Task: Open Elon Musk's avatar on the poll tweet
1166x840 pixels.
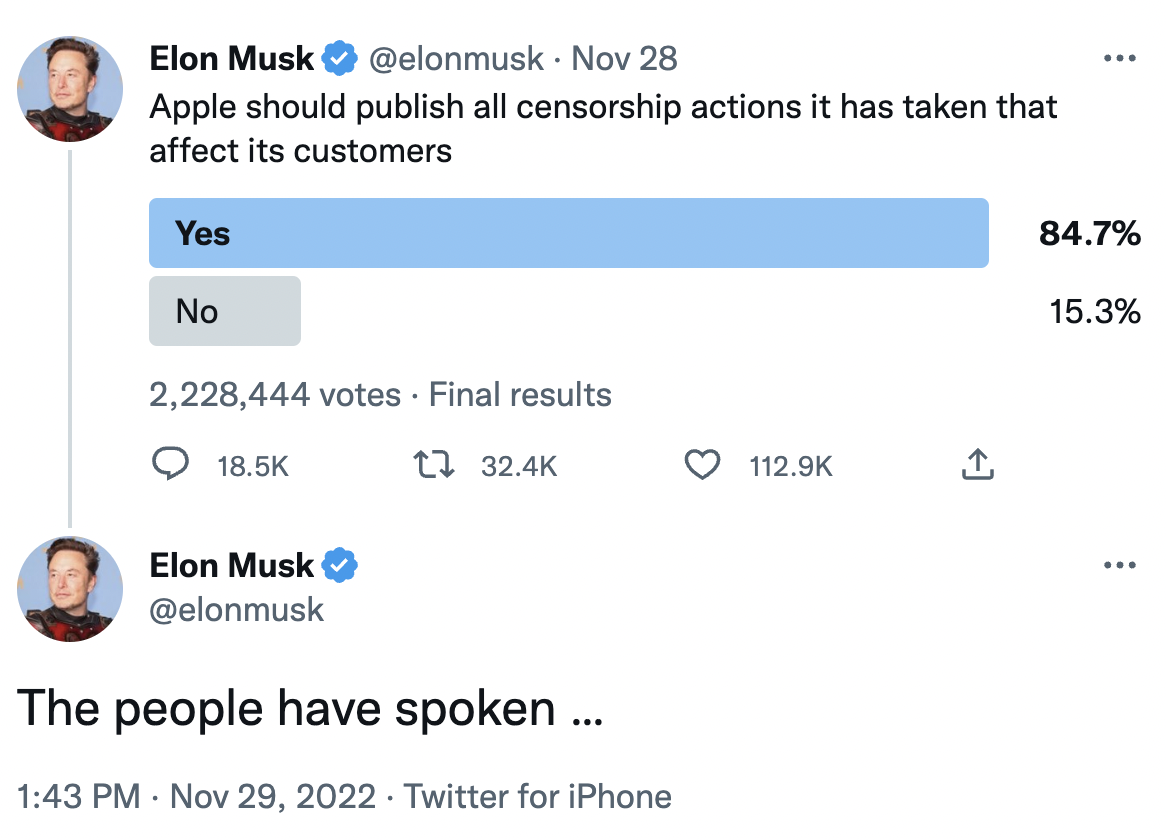Action: [x=70, y=88]
